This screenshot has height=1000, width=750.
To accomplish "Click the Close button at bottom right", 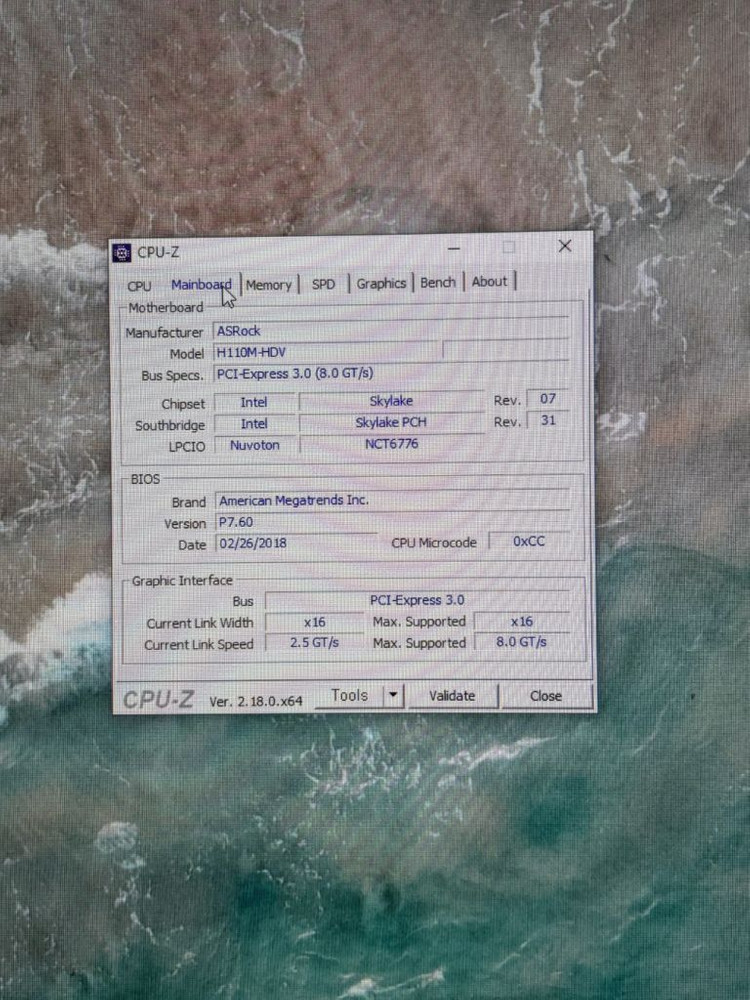I will 546,696.
